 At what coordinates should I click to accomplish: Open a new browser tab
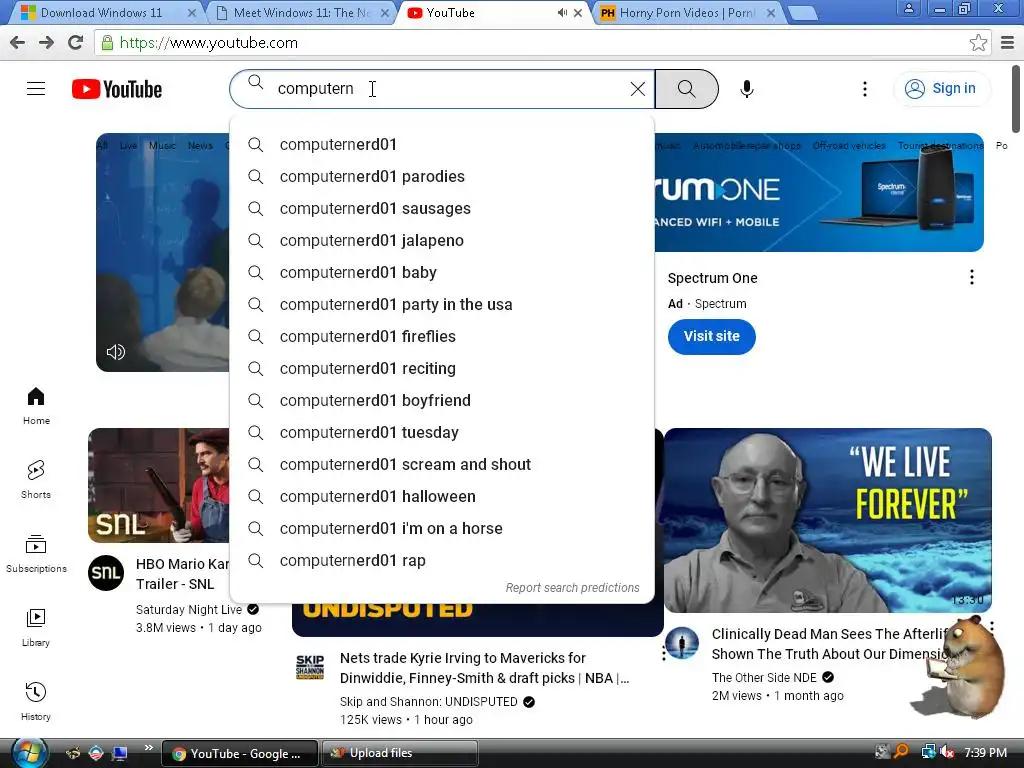pos(802,13)
